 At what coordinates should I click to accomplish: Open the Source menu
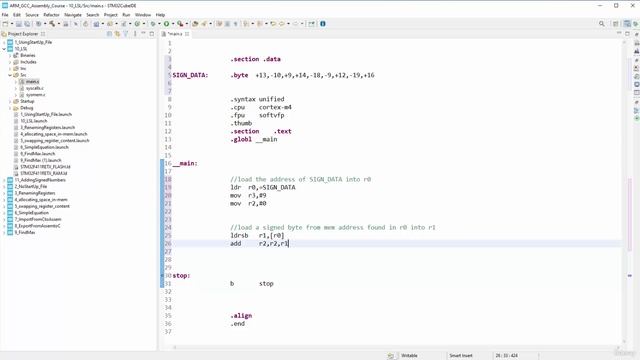(x=32, y=15)
